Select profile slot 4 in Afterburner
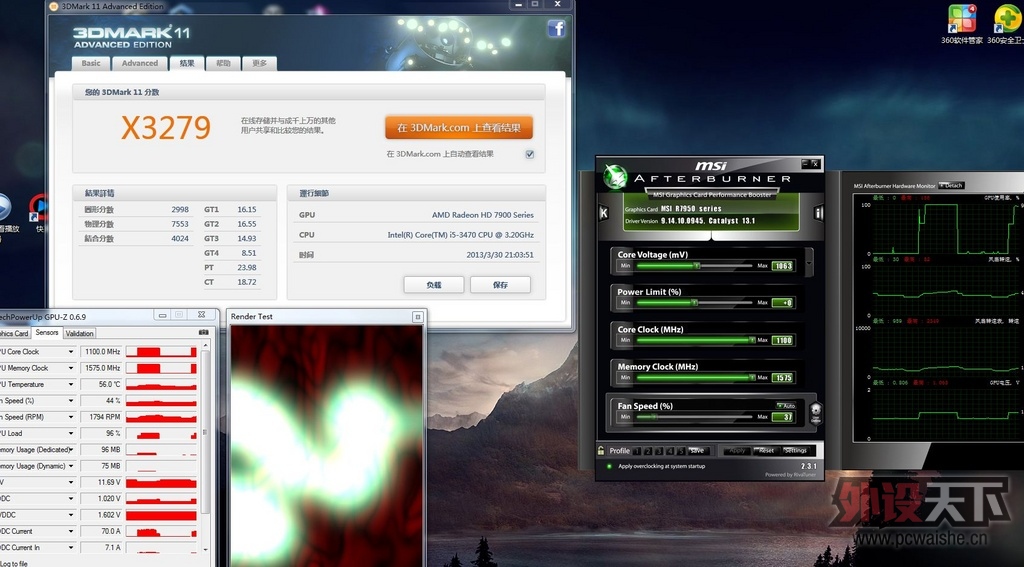This screenshot has height=567, width=1024. 670,451
